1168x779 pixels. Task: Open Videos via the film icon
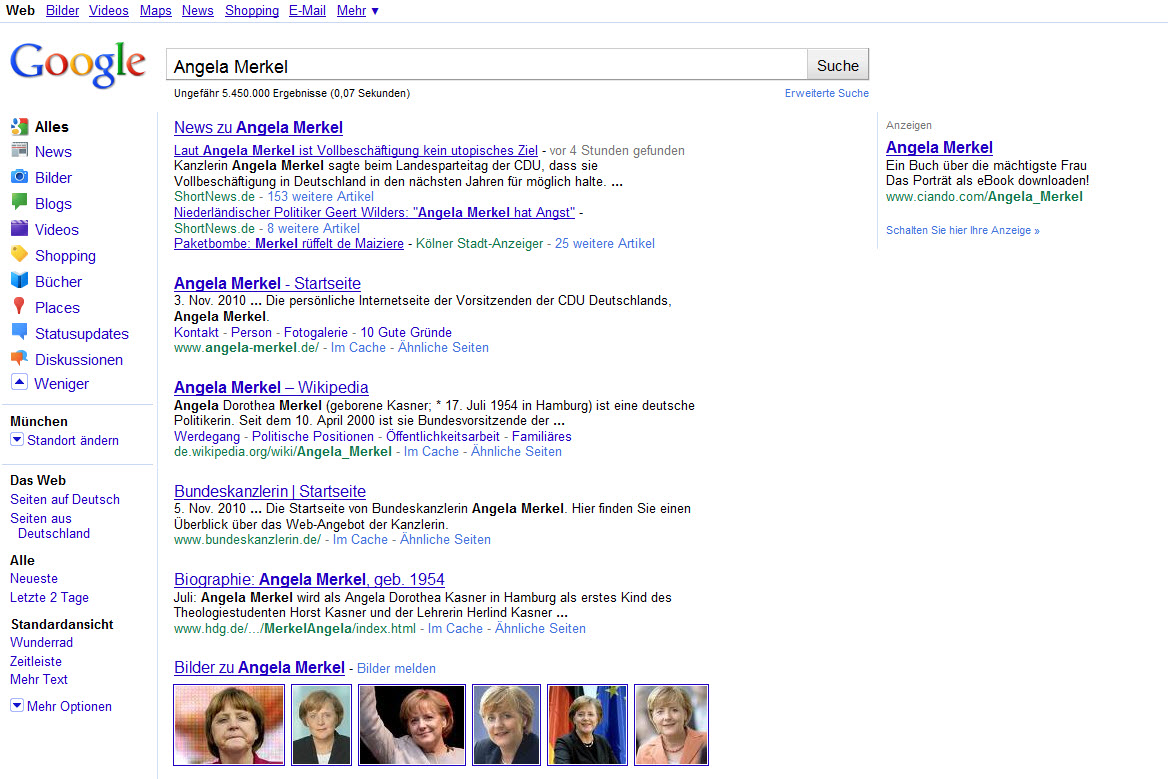19,229
